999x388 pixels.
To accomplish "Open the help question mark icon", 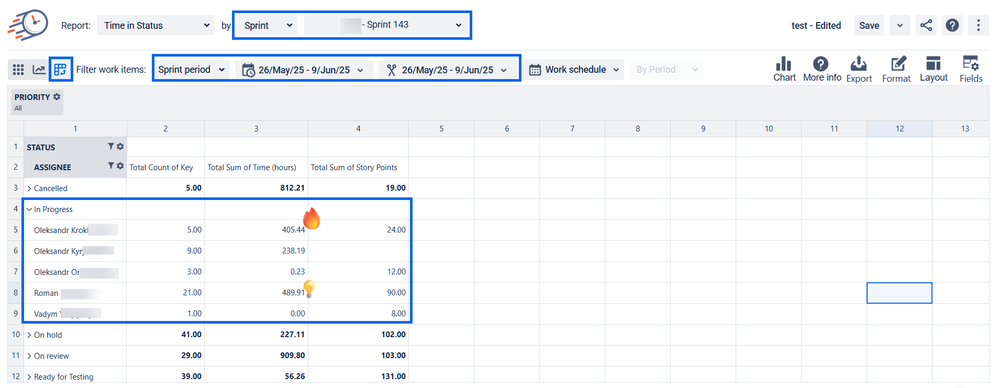I will tap(952, 25).
